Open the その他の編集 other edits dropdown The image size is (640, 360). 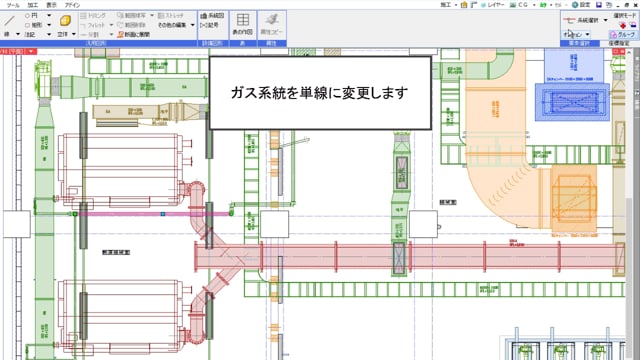176,25
